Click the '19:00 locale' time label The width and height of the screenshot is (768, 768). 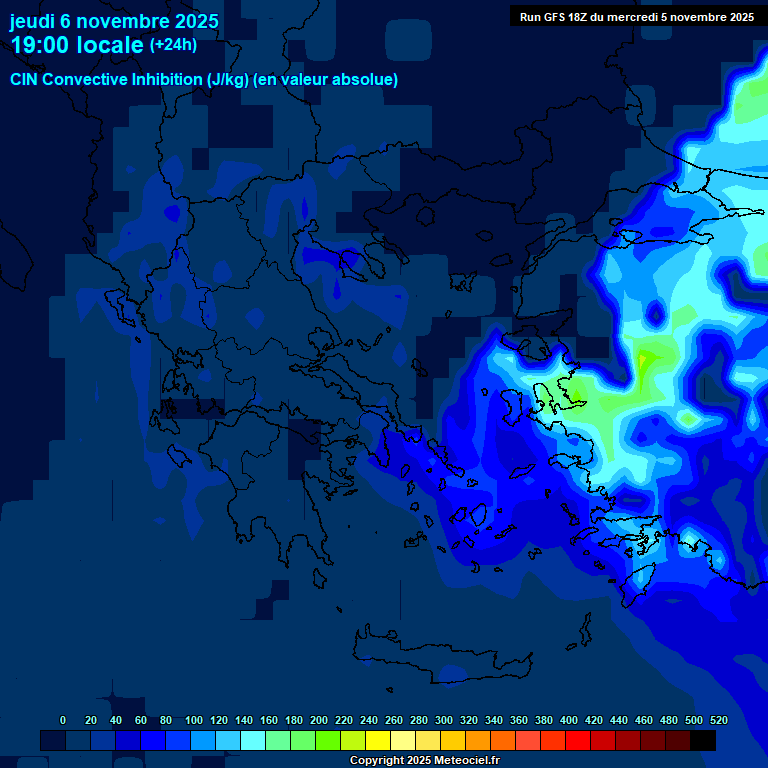coord(78,45)
